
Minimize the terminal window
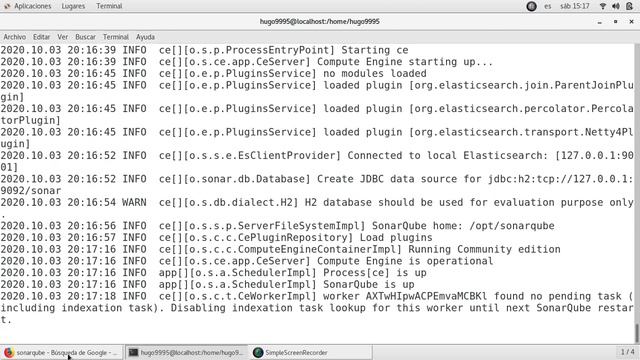[x=600, y=22]
